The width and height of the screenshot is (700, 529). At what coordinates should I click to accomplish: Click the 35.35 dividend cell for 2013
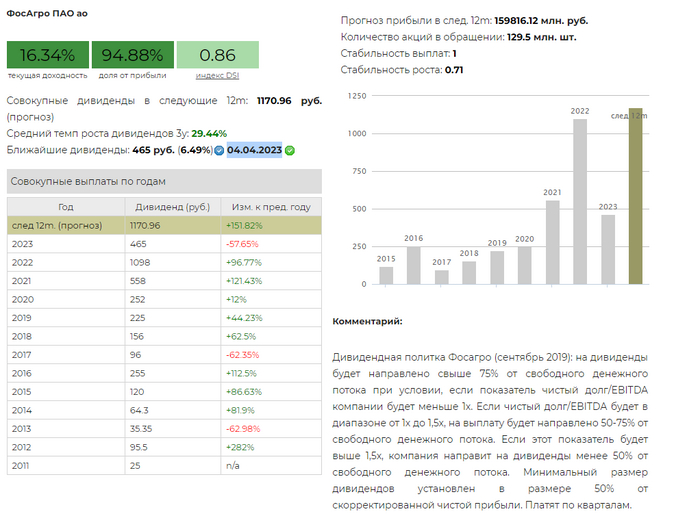[172, 429]
